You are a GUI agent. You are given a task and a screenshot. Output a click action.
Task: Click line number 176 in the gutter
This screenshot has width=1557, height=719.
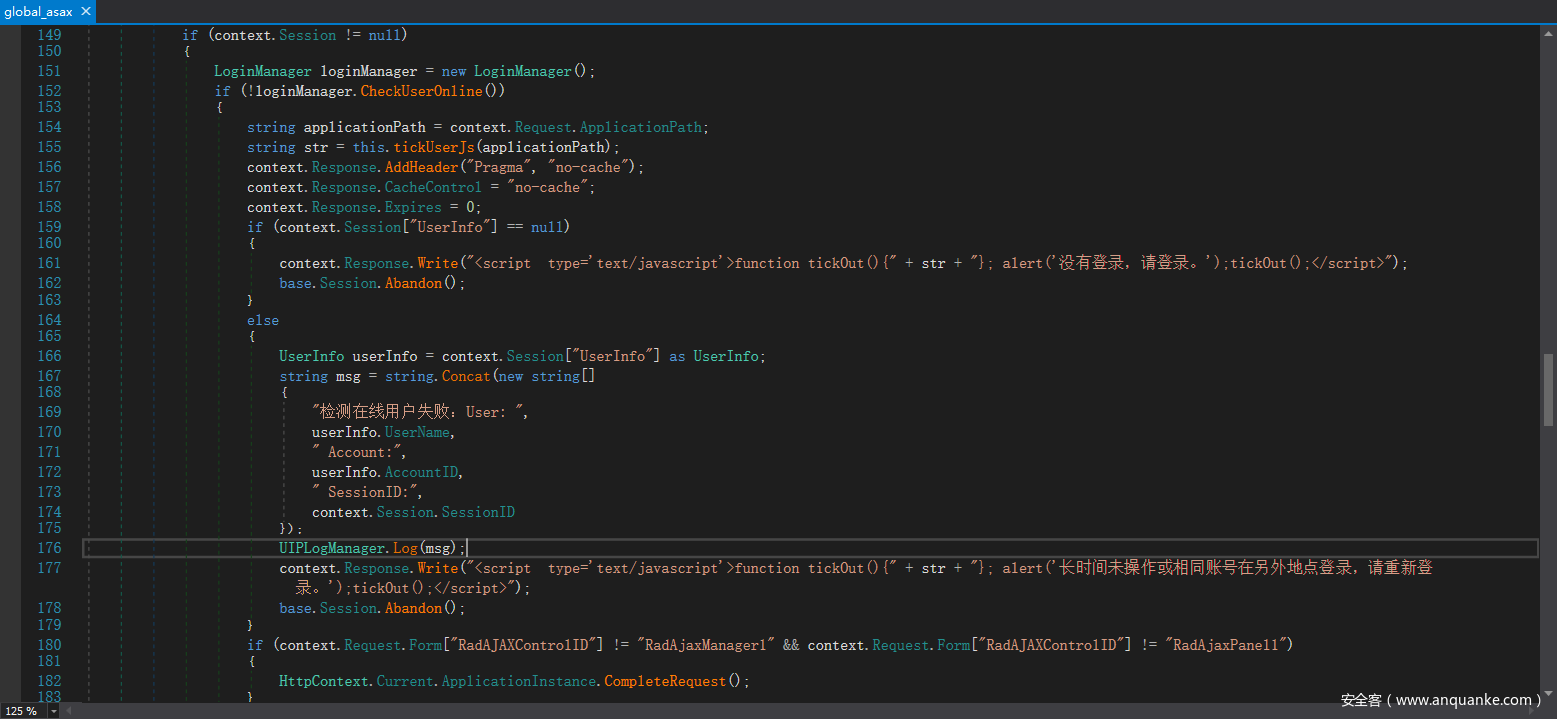49,548
